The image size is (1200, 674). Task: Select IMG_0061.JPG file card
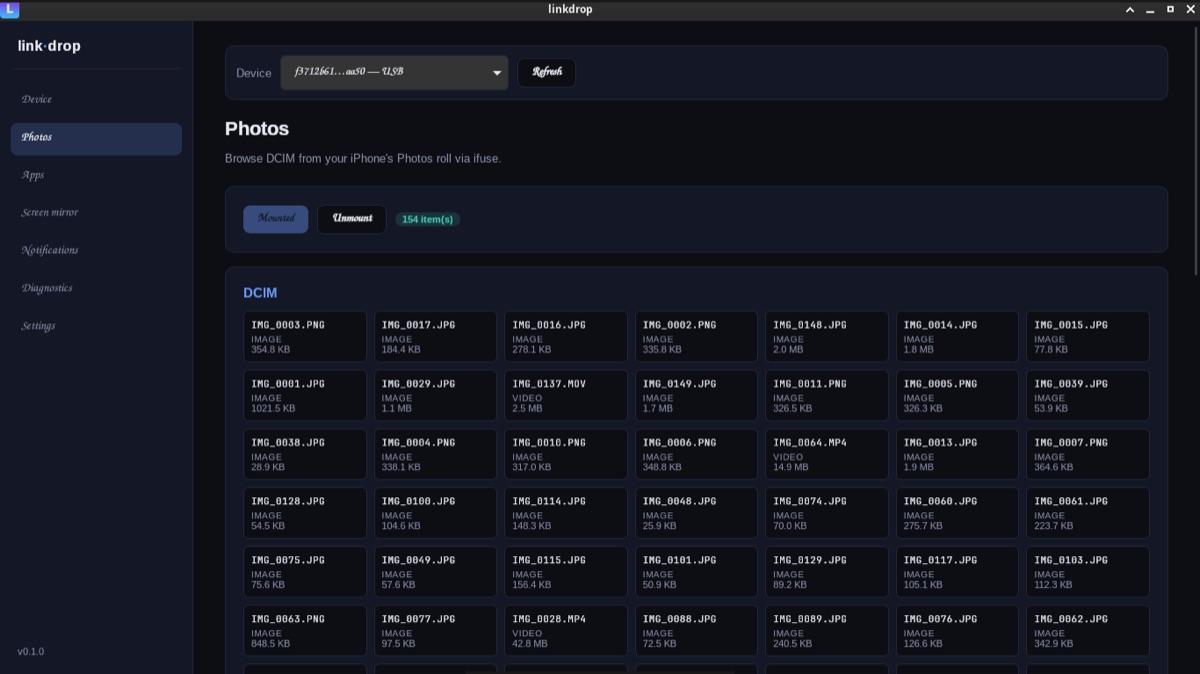(1088, 514)
